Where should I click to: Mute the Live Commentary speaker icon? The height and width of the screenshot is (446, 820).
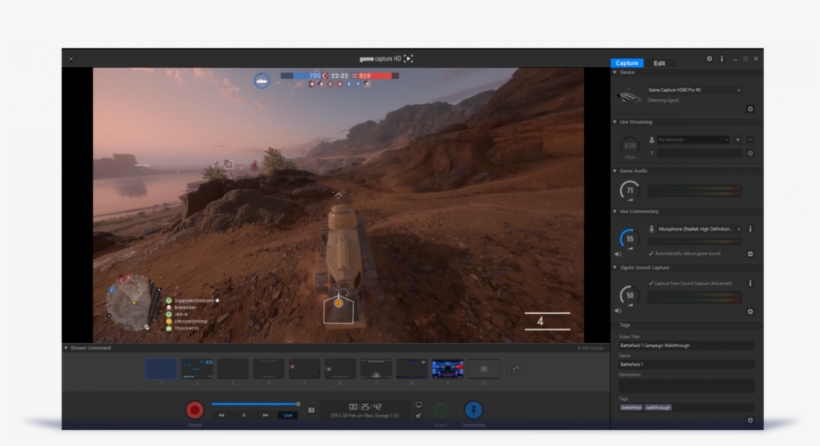point(618,254)
